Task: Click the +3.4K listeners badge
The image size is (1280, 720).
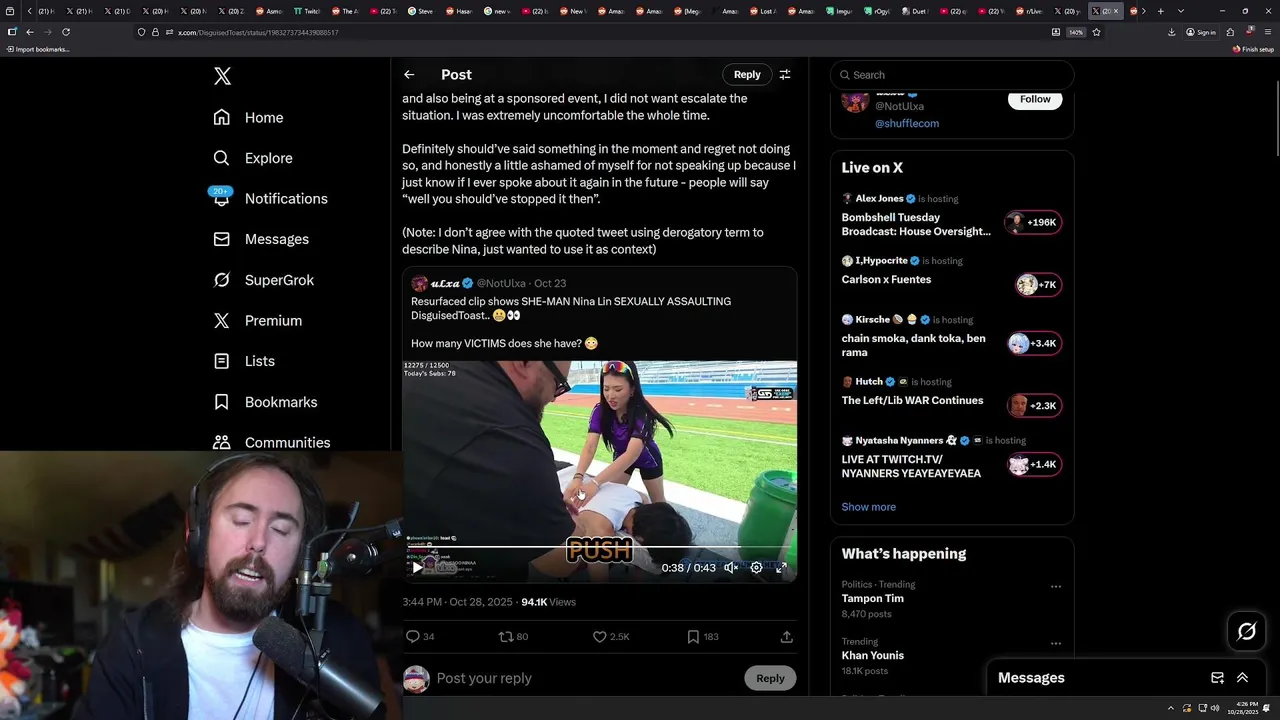Action: coord(1033,343)
